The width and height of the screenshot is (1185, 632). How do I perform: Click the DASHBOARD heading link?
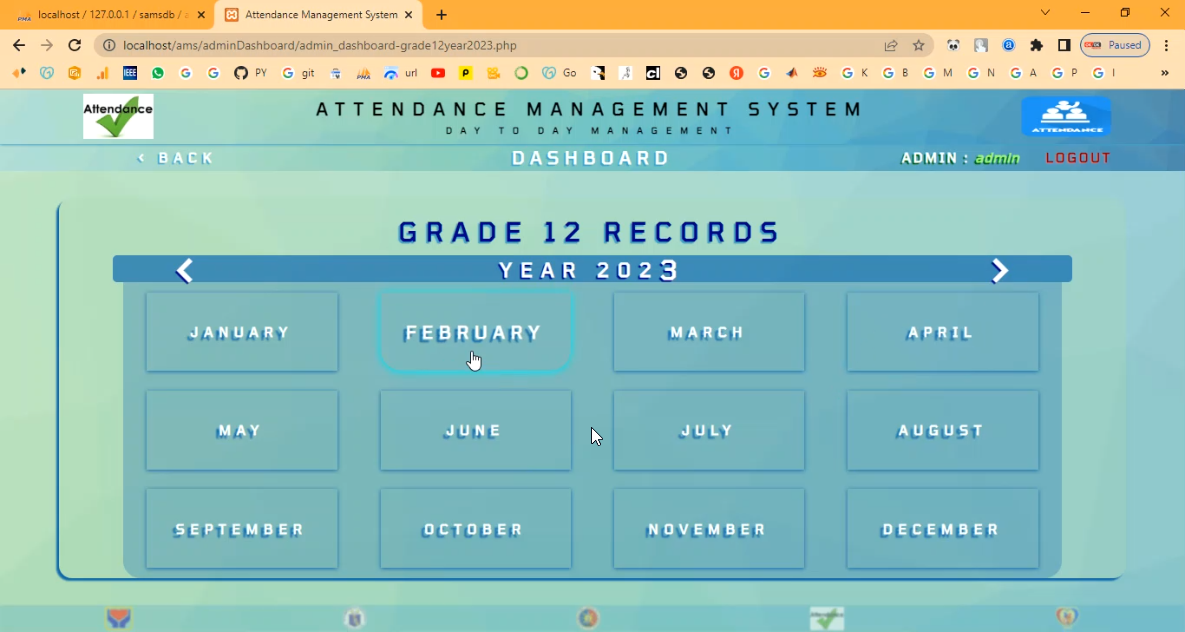point(590,158)
